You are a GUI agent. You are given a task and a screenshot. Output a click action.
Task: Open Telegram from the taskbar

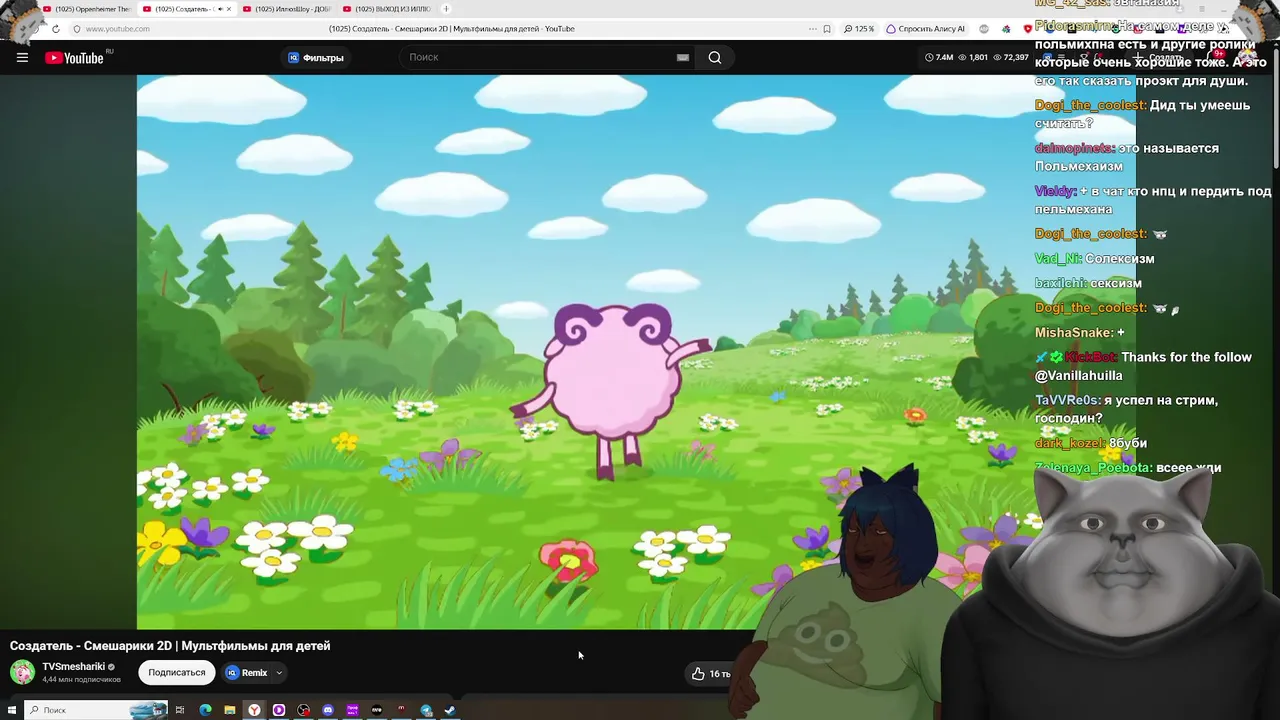click(x=426, y=710)
